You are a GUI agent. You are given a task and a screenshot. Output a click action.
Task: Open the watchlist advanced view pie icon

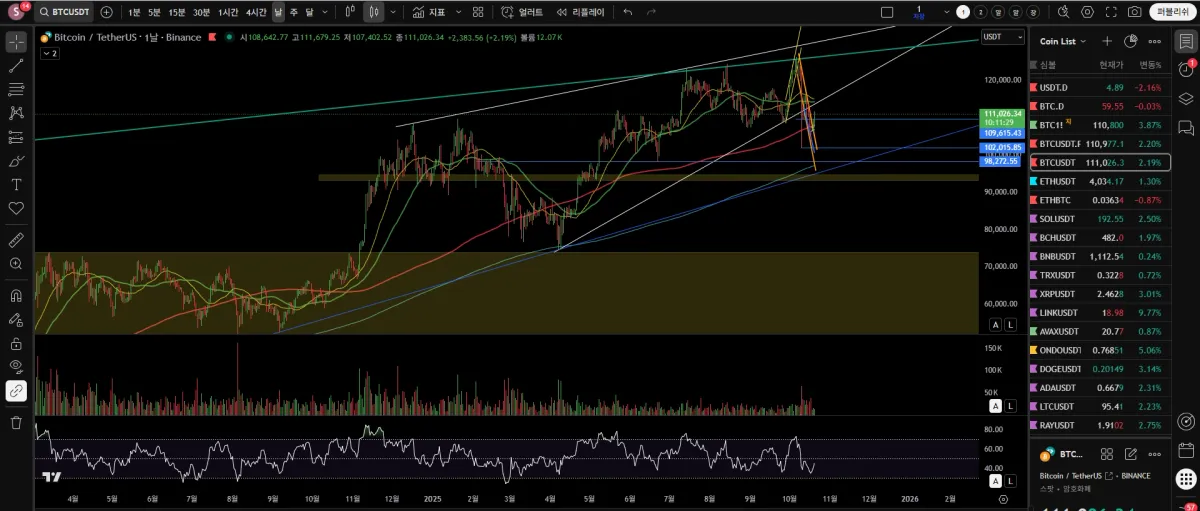1130,41
